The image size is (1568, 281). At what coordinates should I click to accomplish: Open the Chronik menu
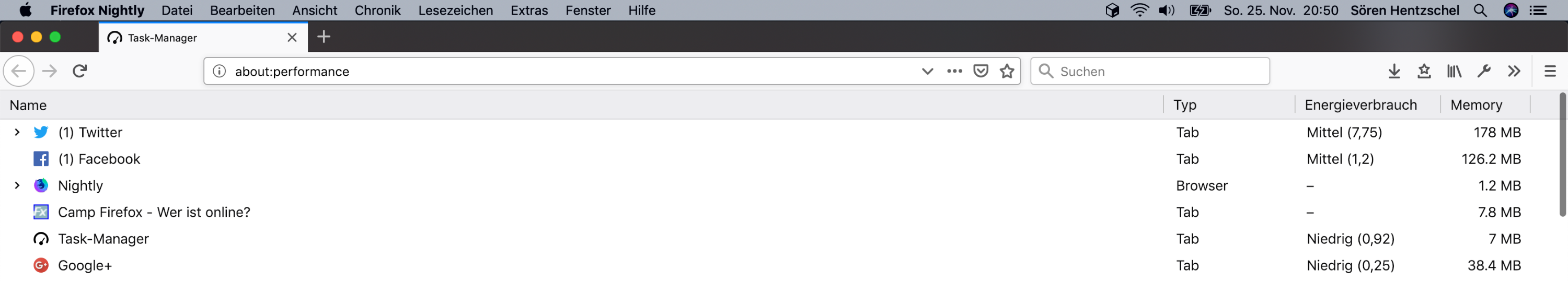click(x=377, y=10)
